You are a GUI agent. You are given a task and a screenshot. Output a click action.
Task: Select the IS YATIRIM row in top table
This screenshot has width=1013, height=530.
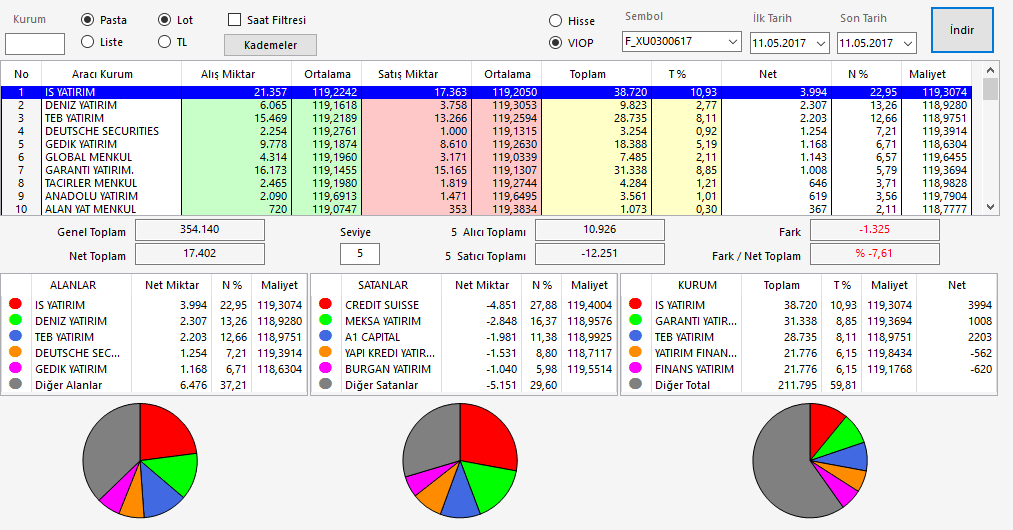point(486,92)
